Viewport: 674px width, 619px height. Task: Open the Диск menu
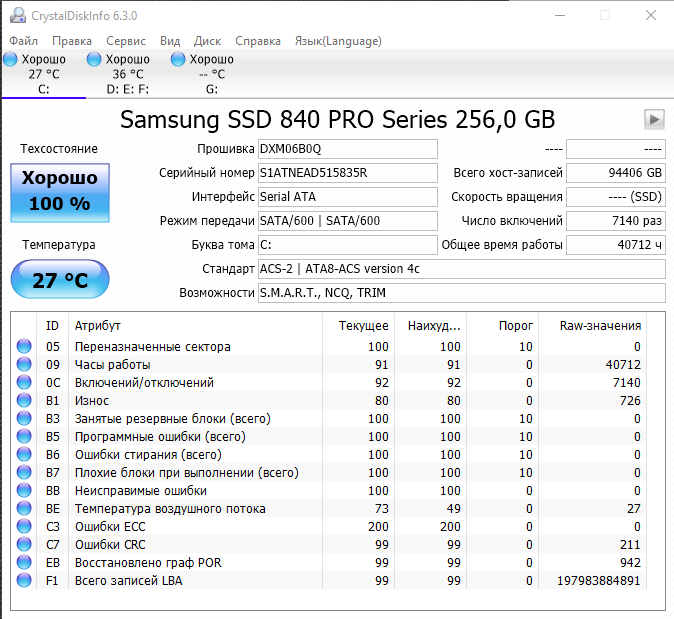pyautogui.click(x=207, y=41)
